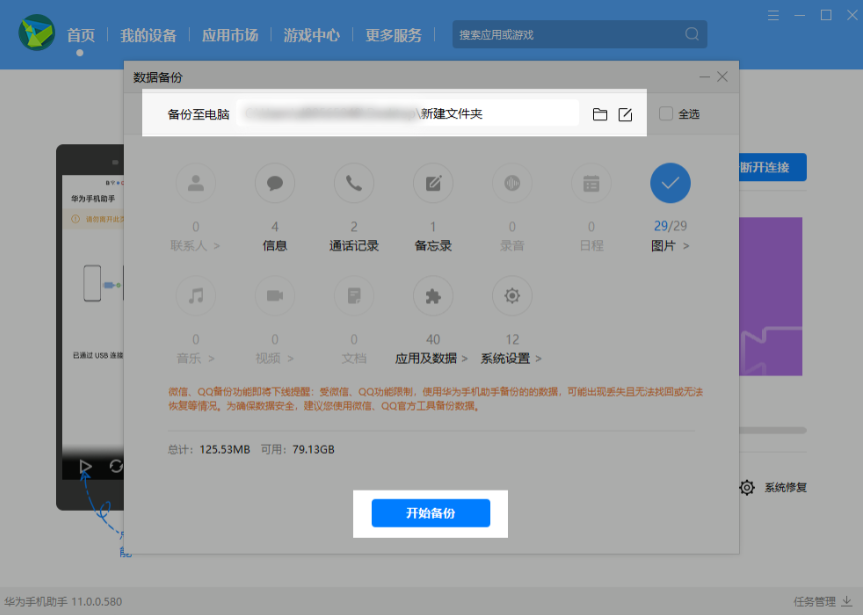The height and width of the screenshot is (615, 863).
Task: Click the 总计 125.53MB text
Action: click(x=209, y=450)
